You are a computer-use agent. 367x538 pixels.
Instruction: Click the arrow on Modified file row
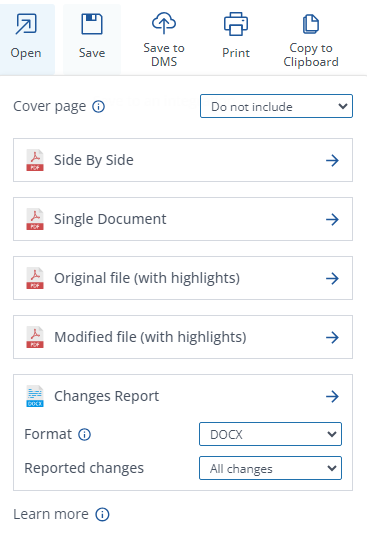(x=332, y=337)
